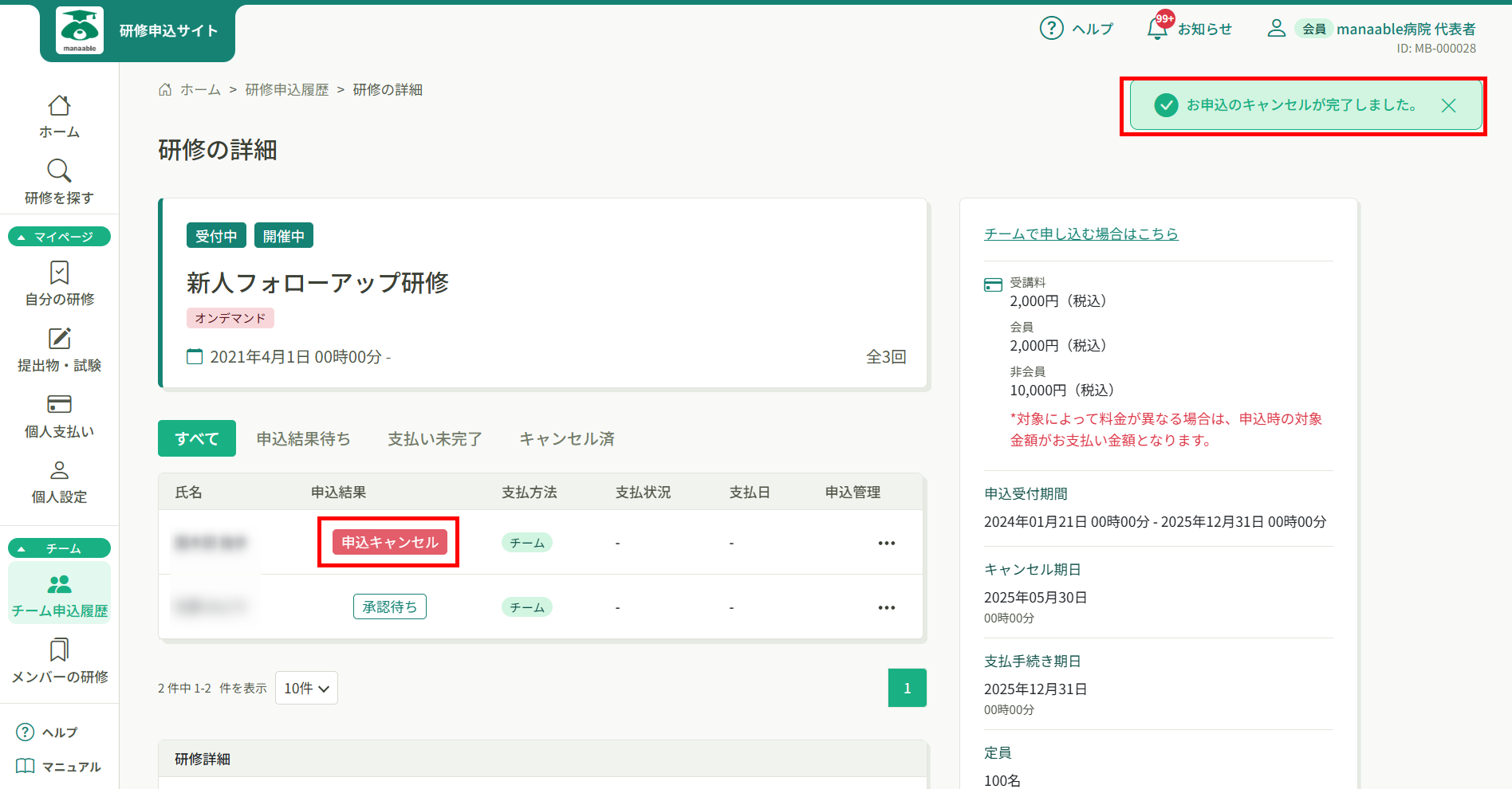Image resolution: width=1512 pixels, height=789 pixels.
Task: Click 研修申込履歴 breadcrumb link
Action: pyautogui.click(x=286, y=90)
